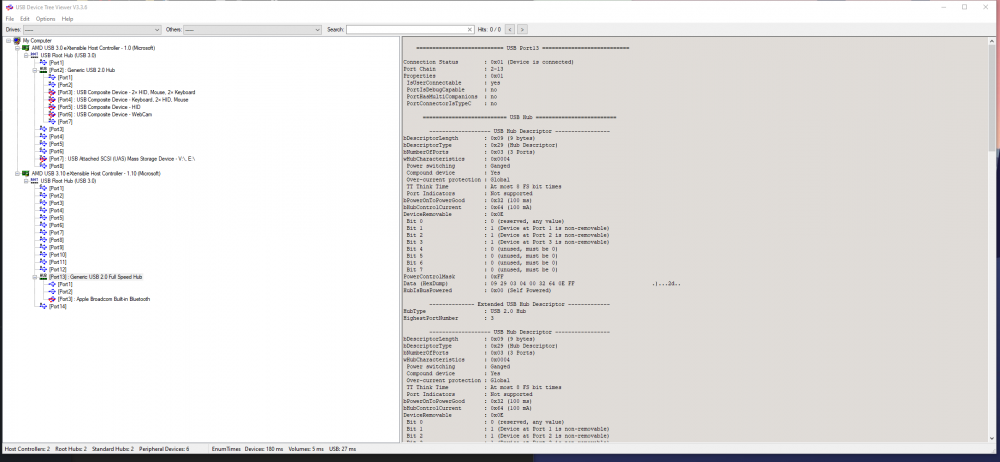1000x462 pixels.
Task: Click the icon of USB Composite Device - HID
Action: (x=52, y=107)
